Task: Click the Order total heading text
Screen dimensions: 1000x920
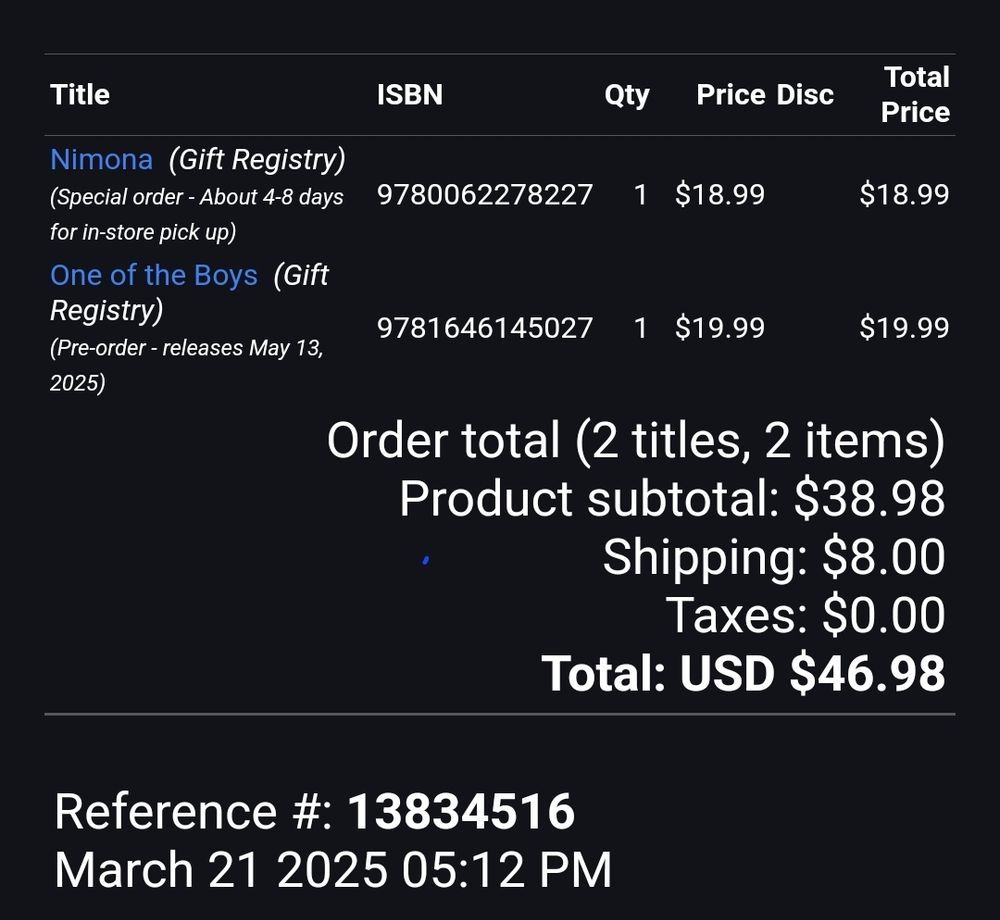Action: point(636,440)
